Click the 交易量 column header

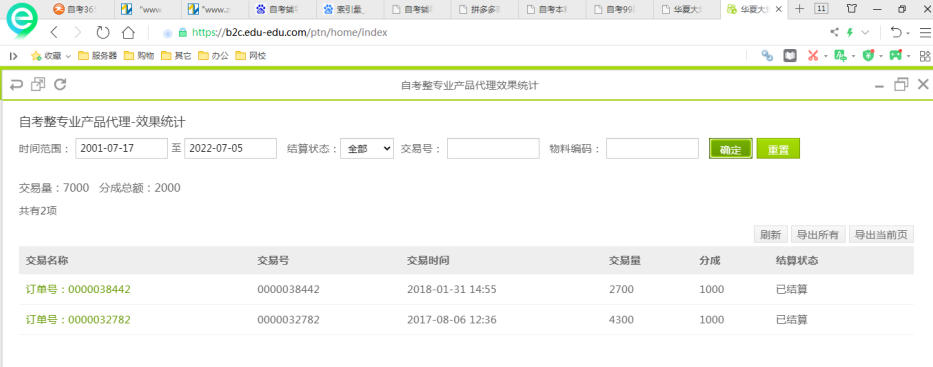(625, 261)
